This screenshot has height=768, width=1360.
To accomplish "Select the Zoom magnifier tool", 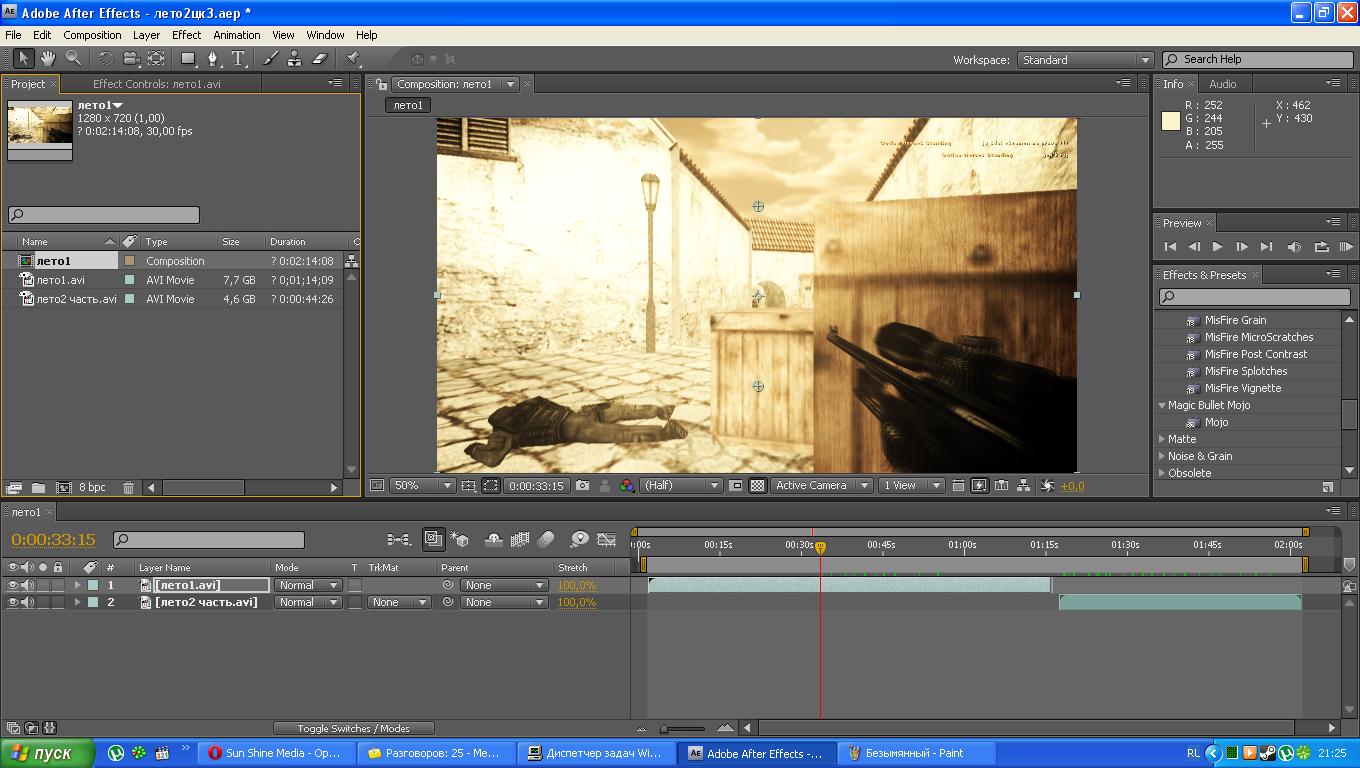I will click(x=72, y=59).
